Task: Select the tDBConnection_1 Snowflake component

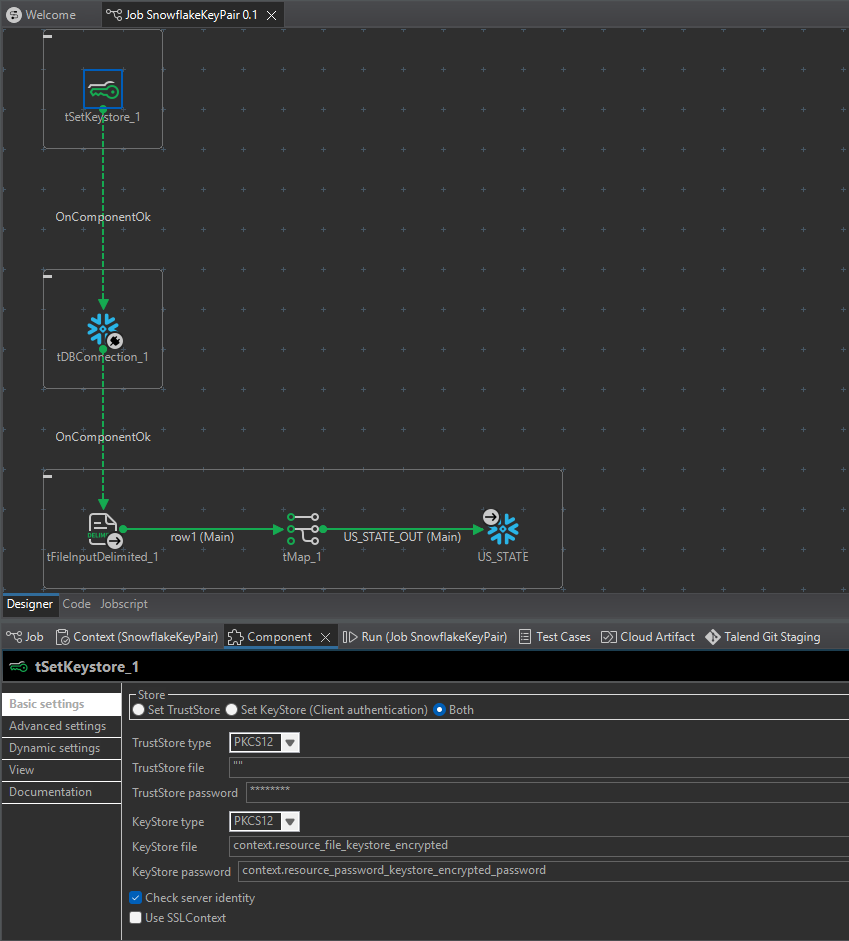Action: (x=103, y=328)
